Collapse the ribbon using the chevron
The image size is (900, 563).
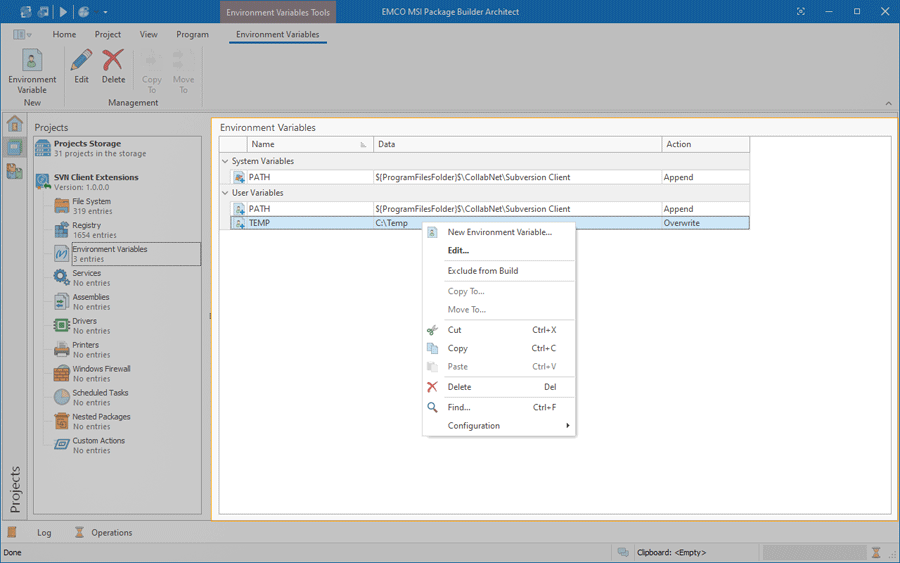[889, 103]
